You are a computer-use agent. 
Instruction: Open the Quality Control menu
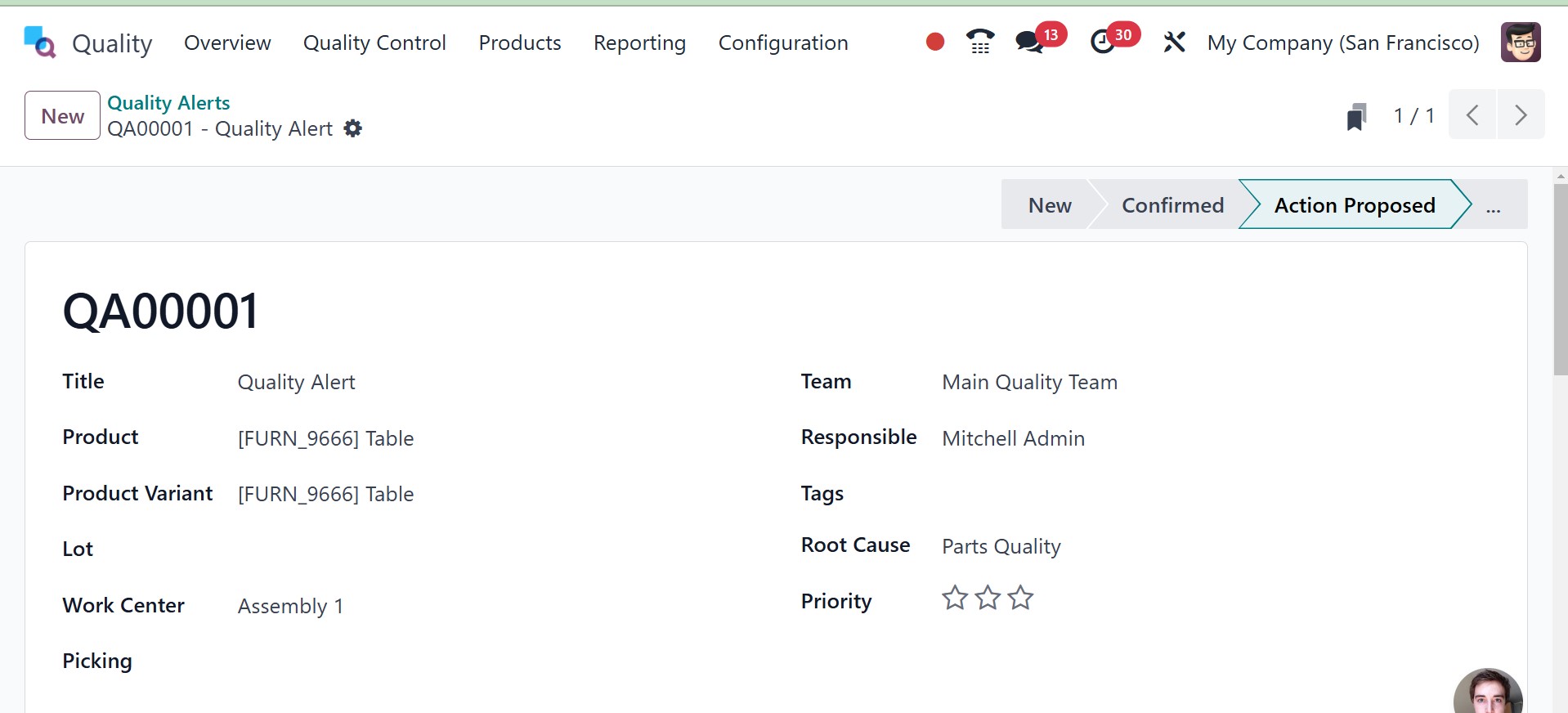coord(374,43)
